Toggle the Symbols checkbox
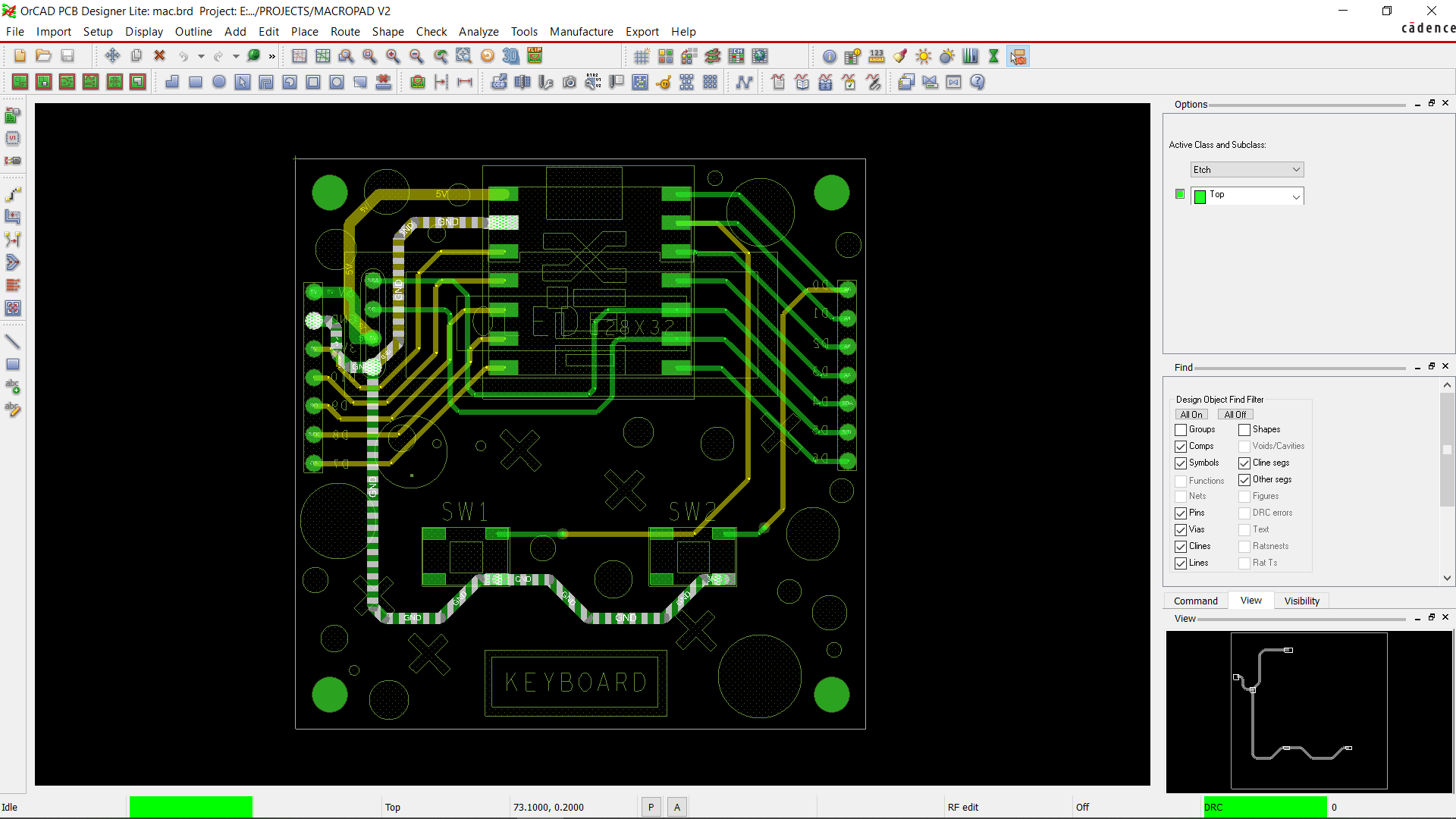The height and width of the screenshot is (819, 1456). click(1181, 463)
